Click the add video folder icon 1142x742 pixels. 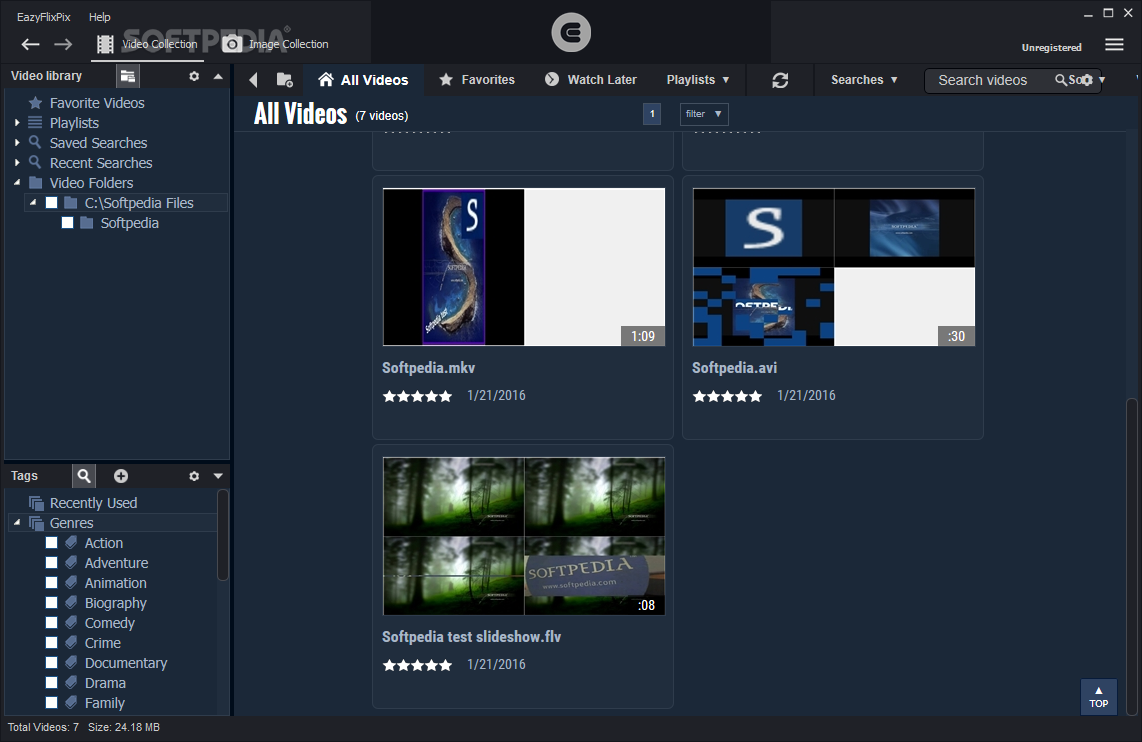pos(285,80)
